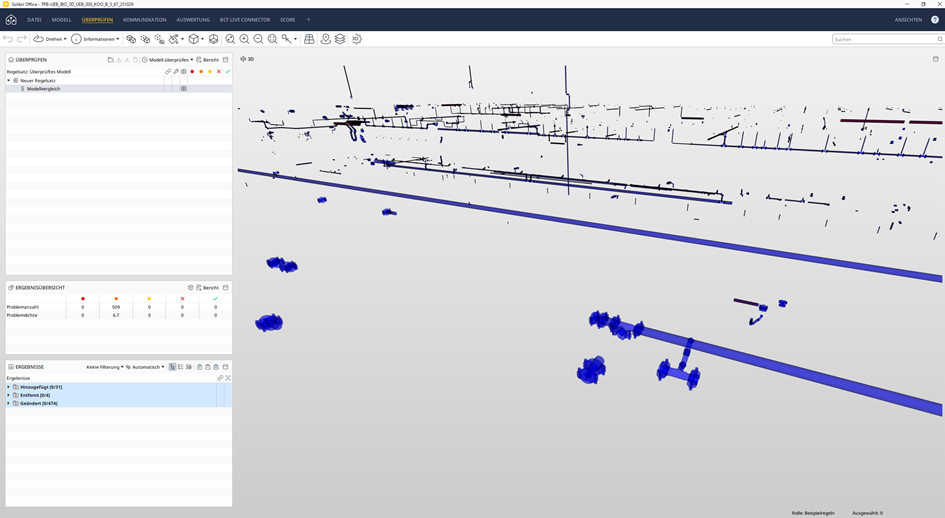Select the ÜBERPRÜFEN tab
945x518 pixels.
[x=97, y=20]
